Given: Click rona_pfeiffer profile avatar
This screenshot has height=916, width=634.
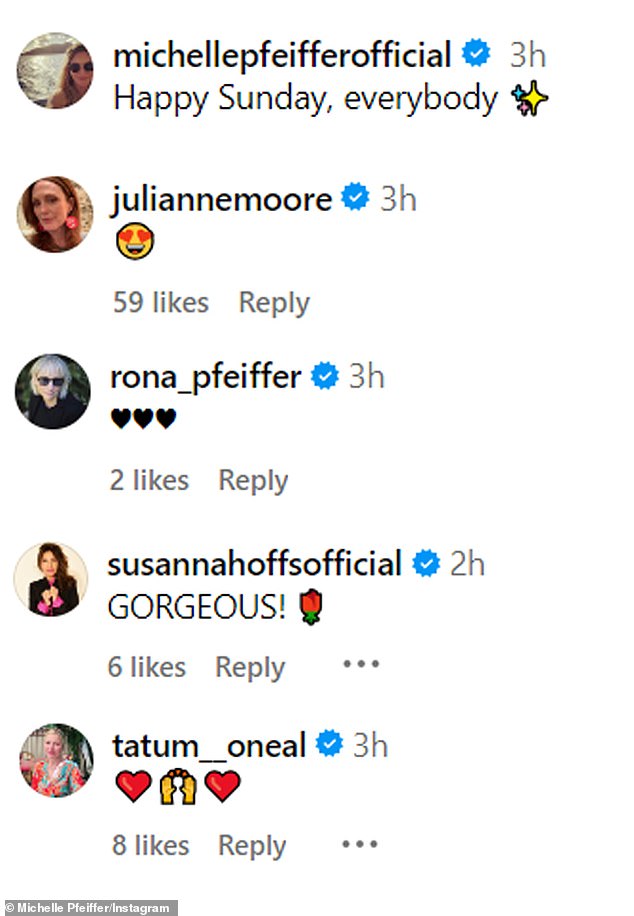Looking at the screenshot, I should tap(53, 391).
